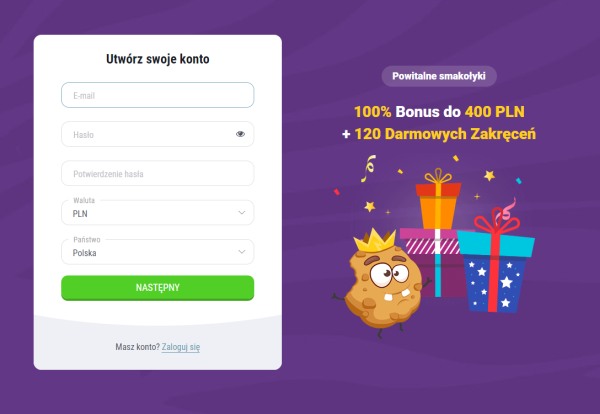
Task: Click the orange gift box on top
Action: point(439,203)
